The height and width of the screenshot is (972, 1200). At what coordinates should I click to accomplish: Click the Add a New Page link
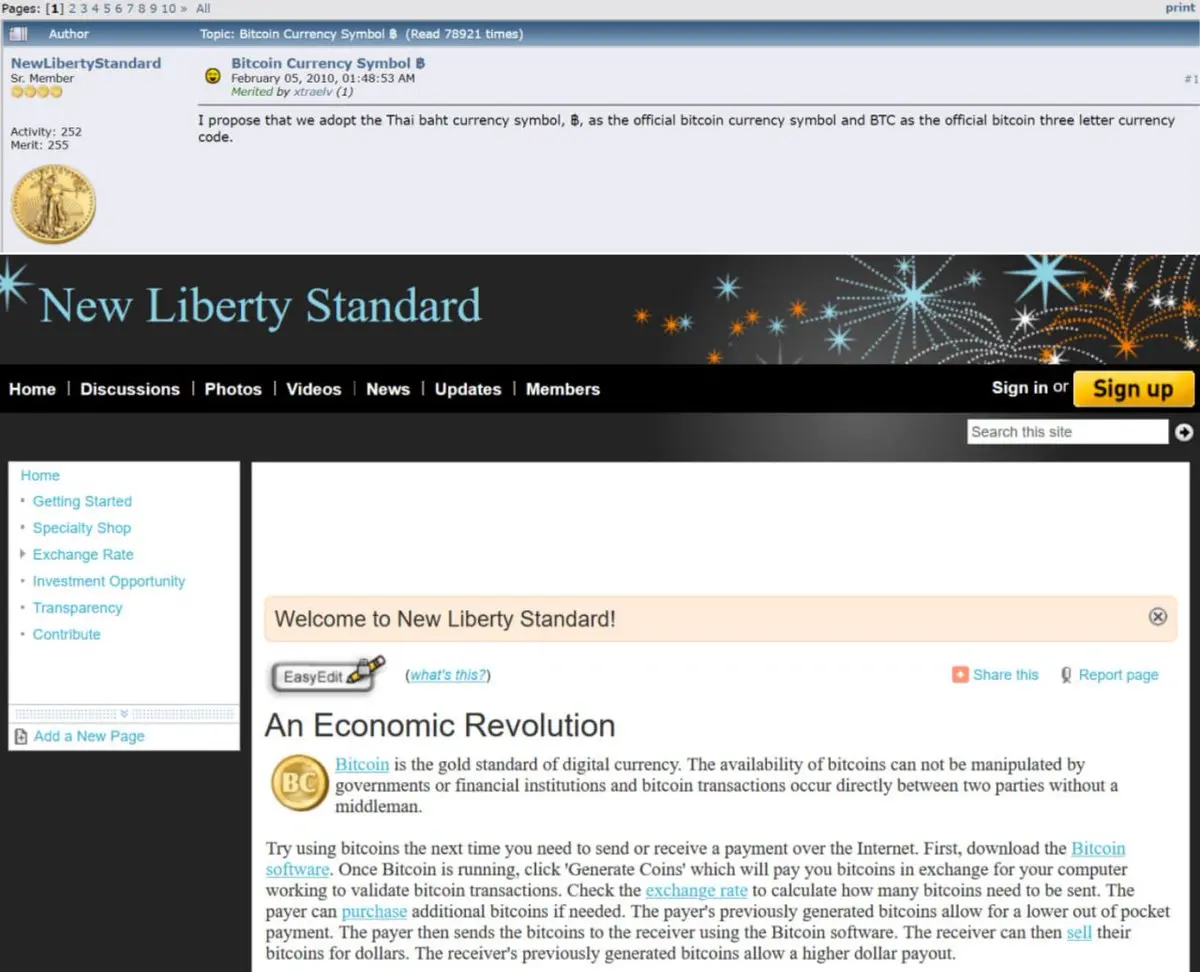[x=89, y=736]
